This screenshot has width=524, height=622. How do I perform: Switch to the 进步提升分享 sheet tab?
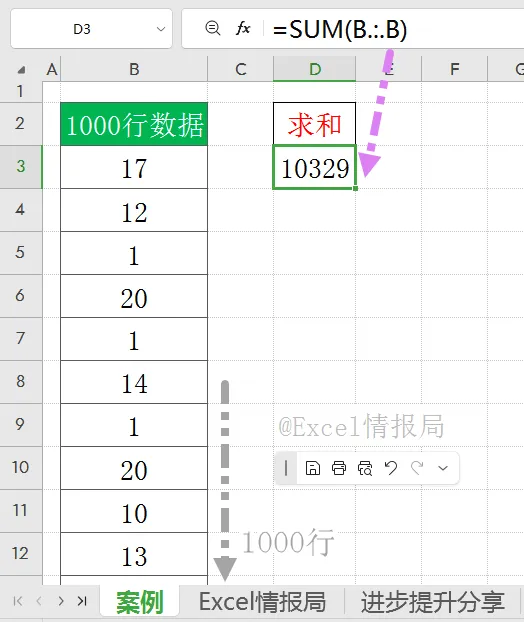(432, 602)
